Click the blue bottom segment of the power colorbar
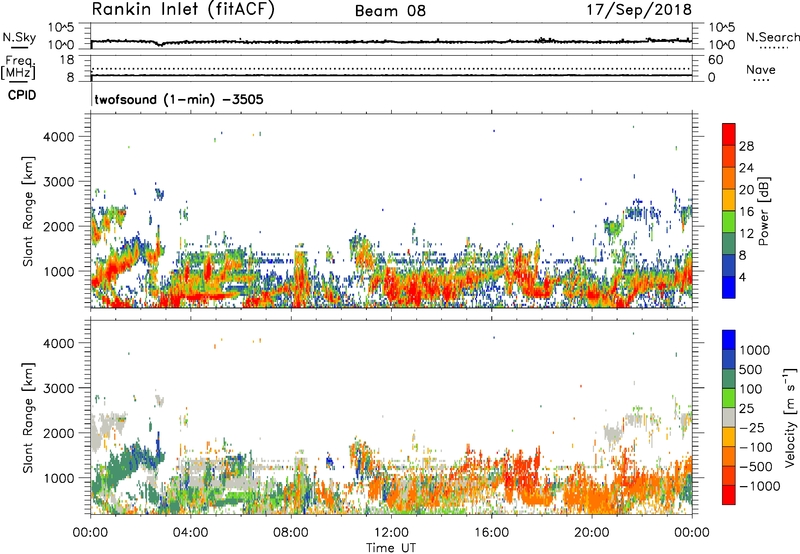 [x=729, y=287]
